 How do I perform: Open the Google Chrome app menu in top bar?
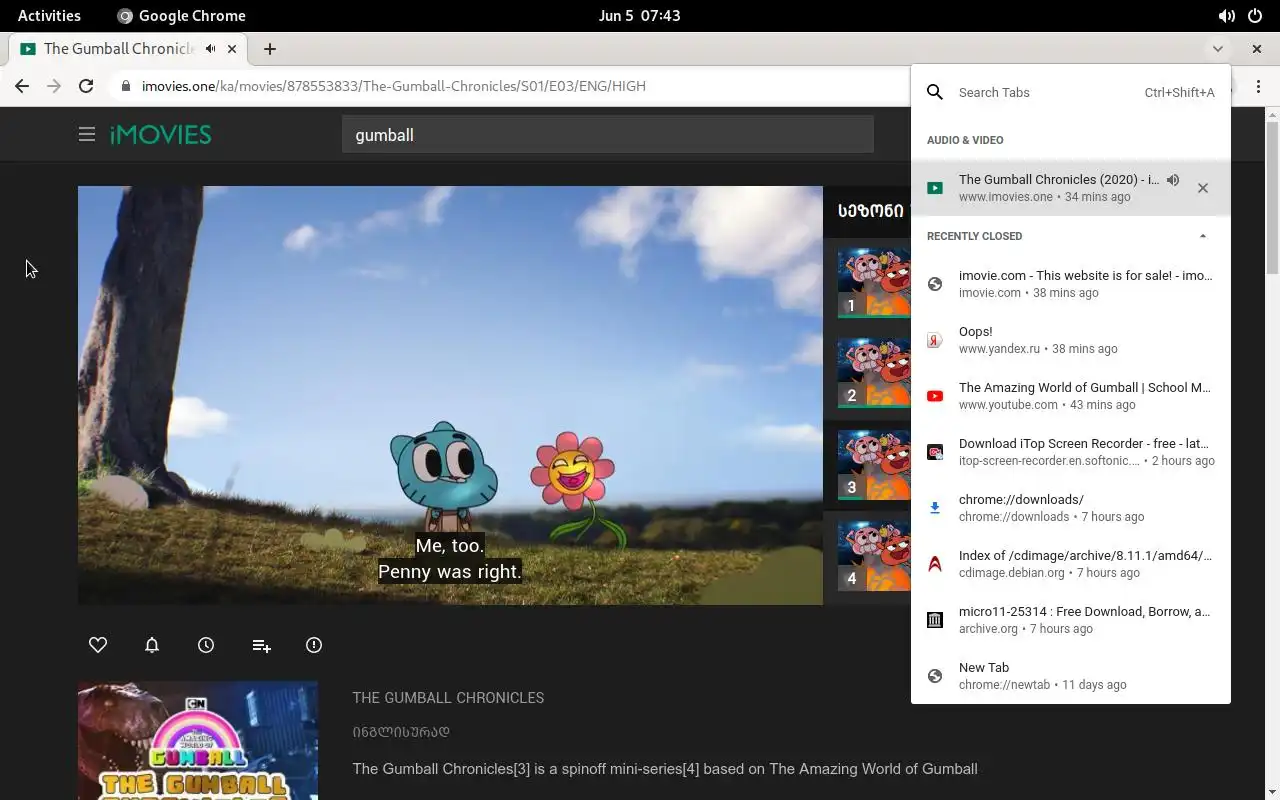click(x=181, y=15)
